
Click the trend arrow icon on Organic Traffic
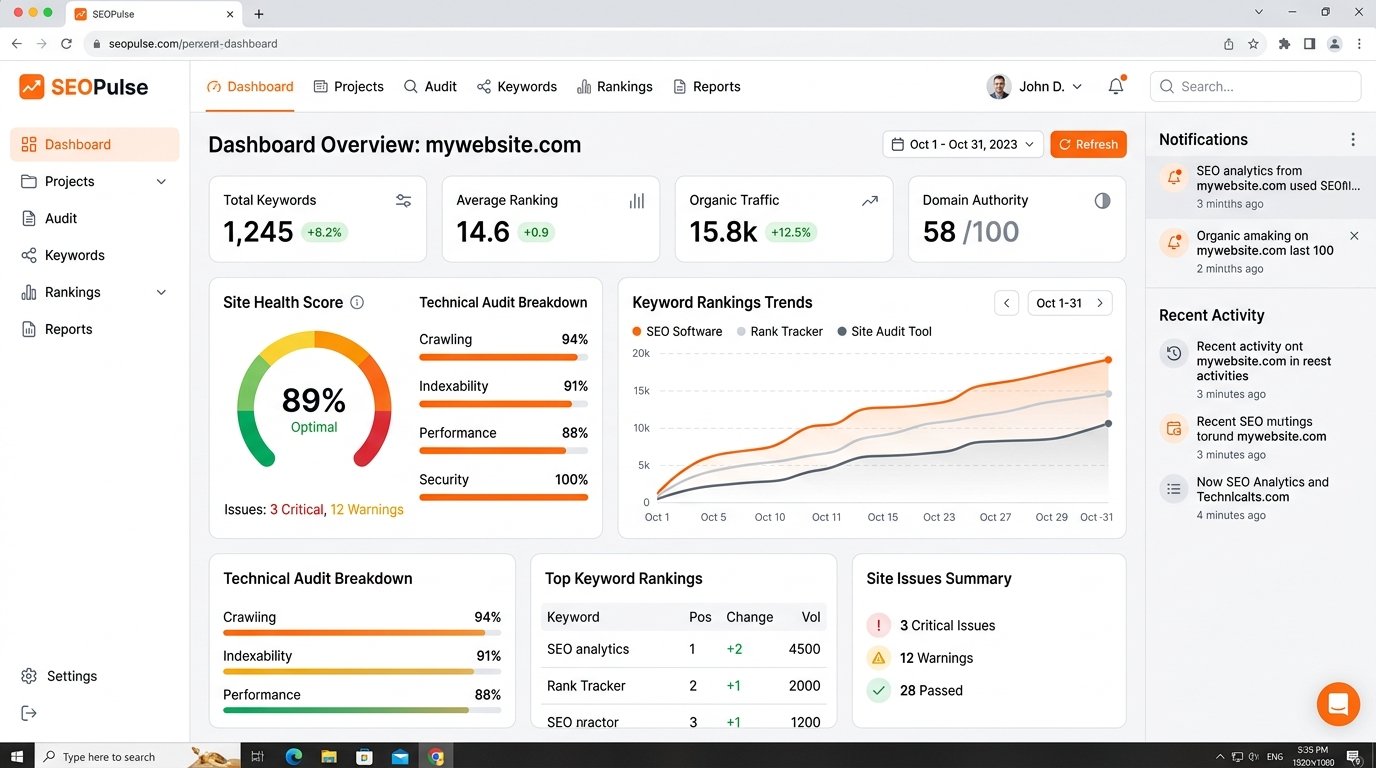tap(870, 201)
